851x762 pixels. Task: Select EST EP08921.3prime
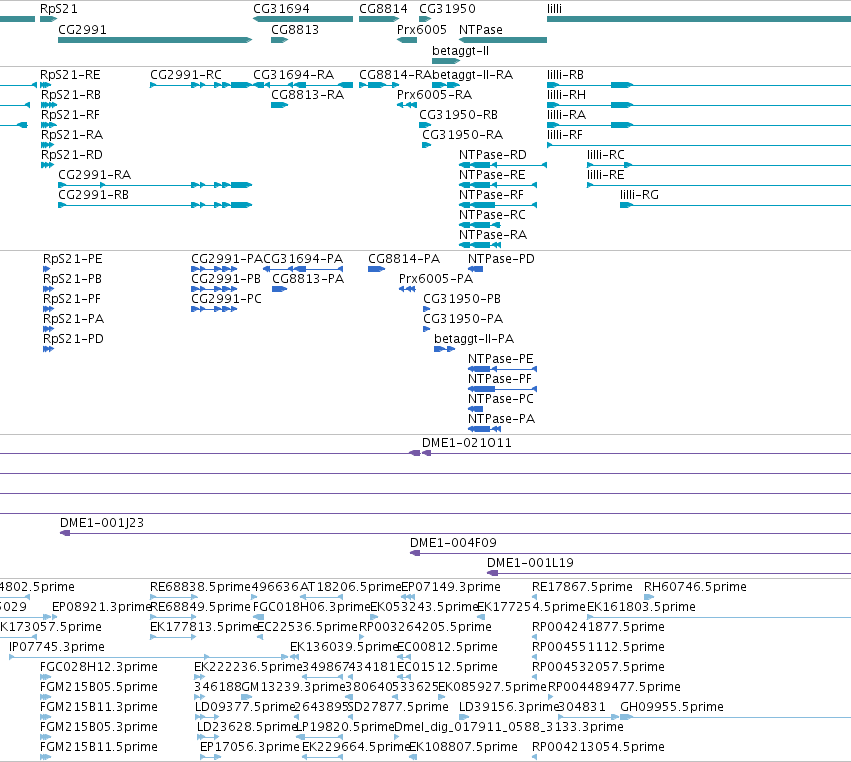tap(101, 607)
